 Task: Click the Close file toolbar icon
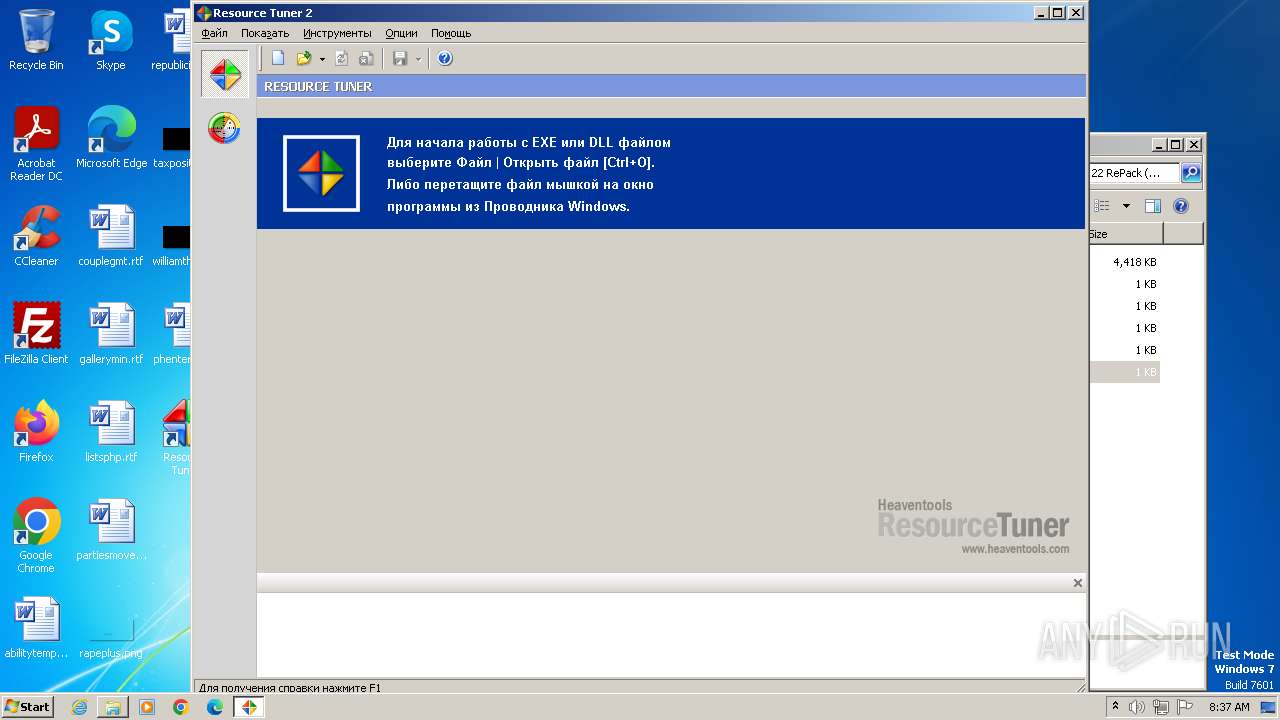pyautogui.click(x=366, y=59)
